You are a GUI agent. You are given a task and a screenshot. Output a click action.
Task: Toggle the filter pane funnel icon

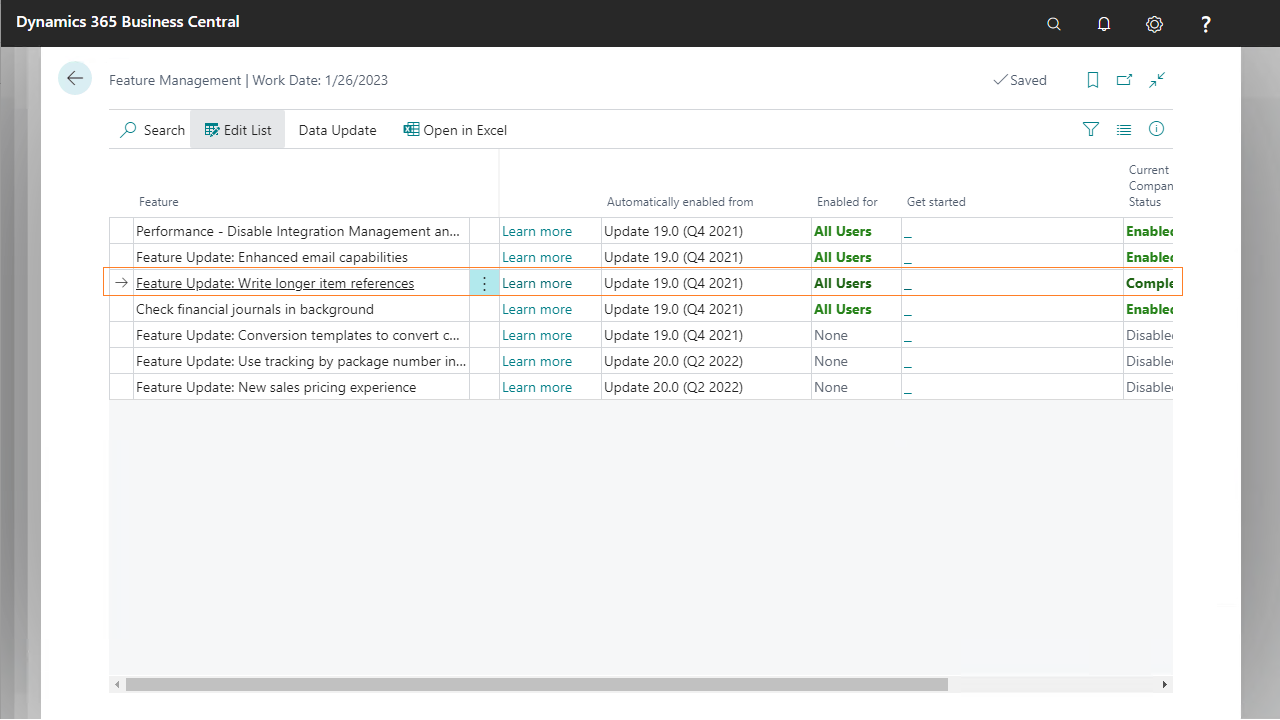[1091, 129]
